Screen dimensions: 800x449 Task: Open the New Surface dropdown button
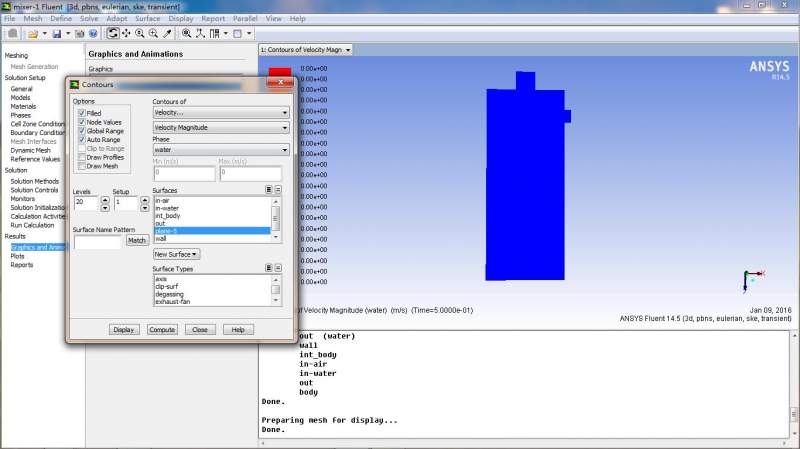[x=176, y=254]
